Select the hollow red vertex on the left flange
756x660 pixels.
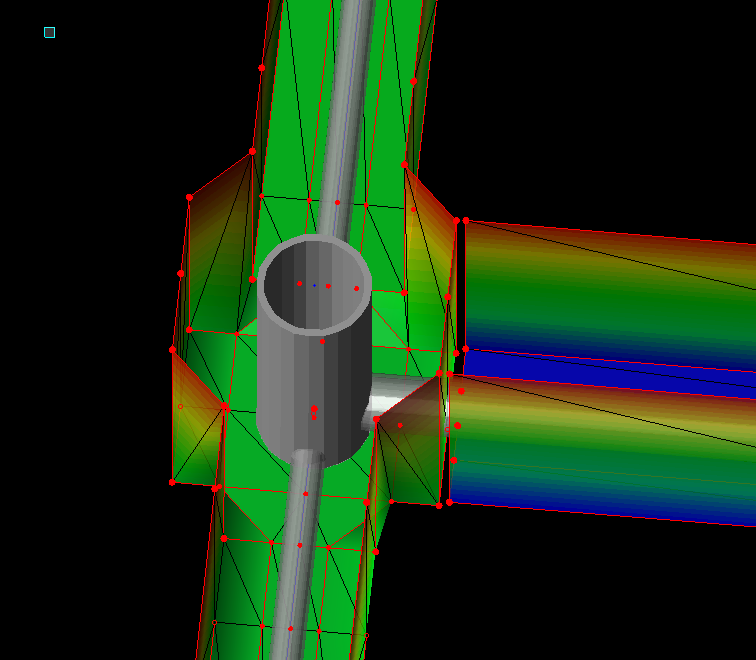click(180, 406)
